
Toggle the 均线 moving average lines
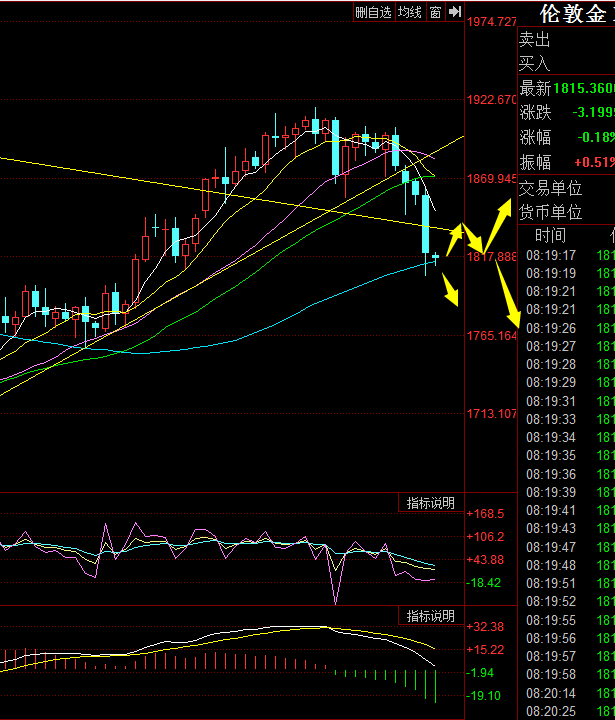pyautogui.click(x=409, y=12)
